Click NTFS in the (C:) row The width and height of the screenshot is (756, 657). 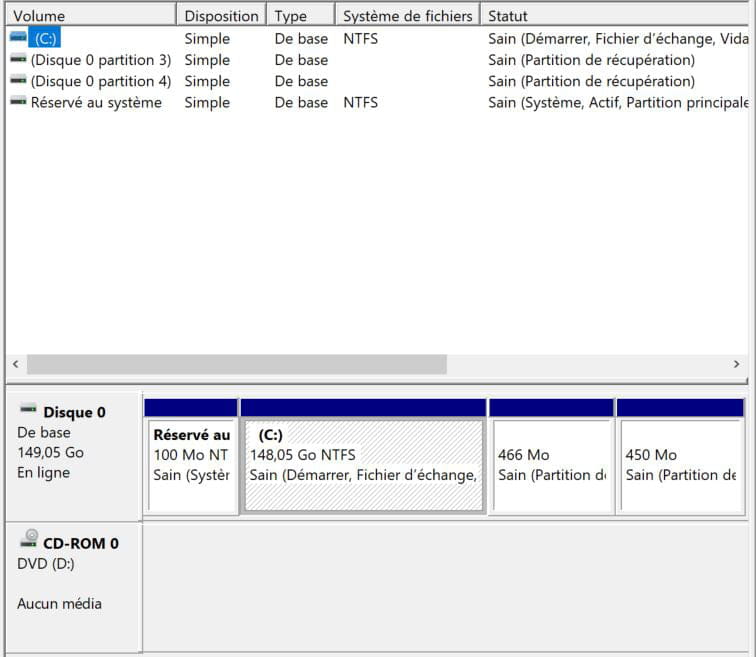[361, 39]
